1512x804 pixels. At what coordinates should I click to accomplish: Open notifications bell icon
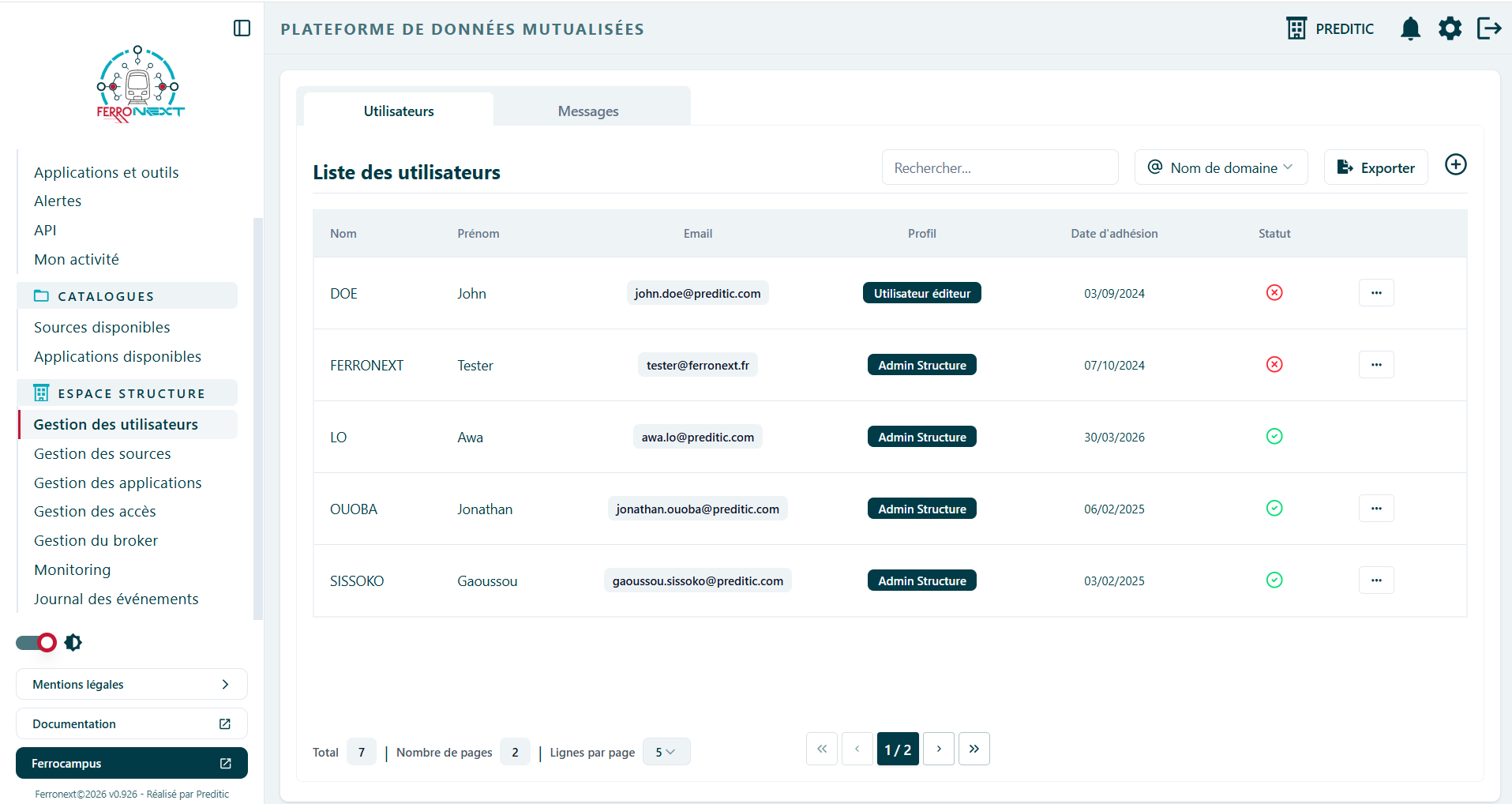1410,28
